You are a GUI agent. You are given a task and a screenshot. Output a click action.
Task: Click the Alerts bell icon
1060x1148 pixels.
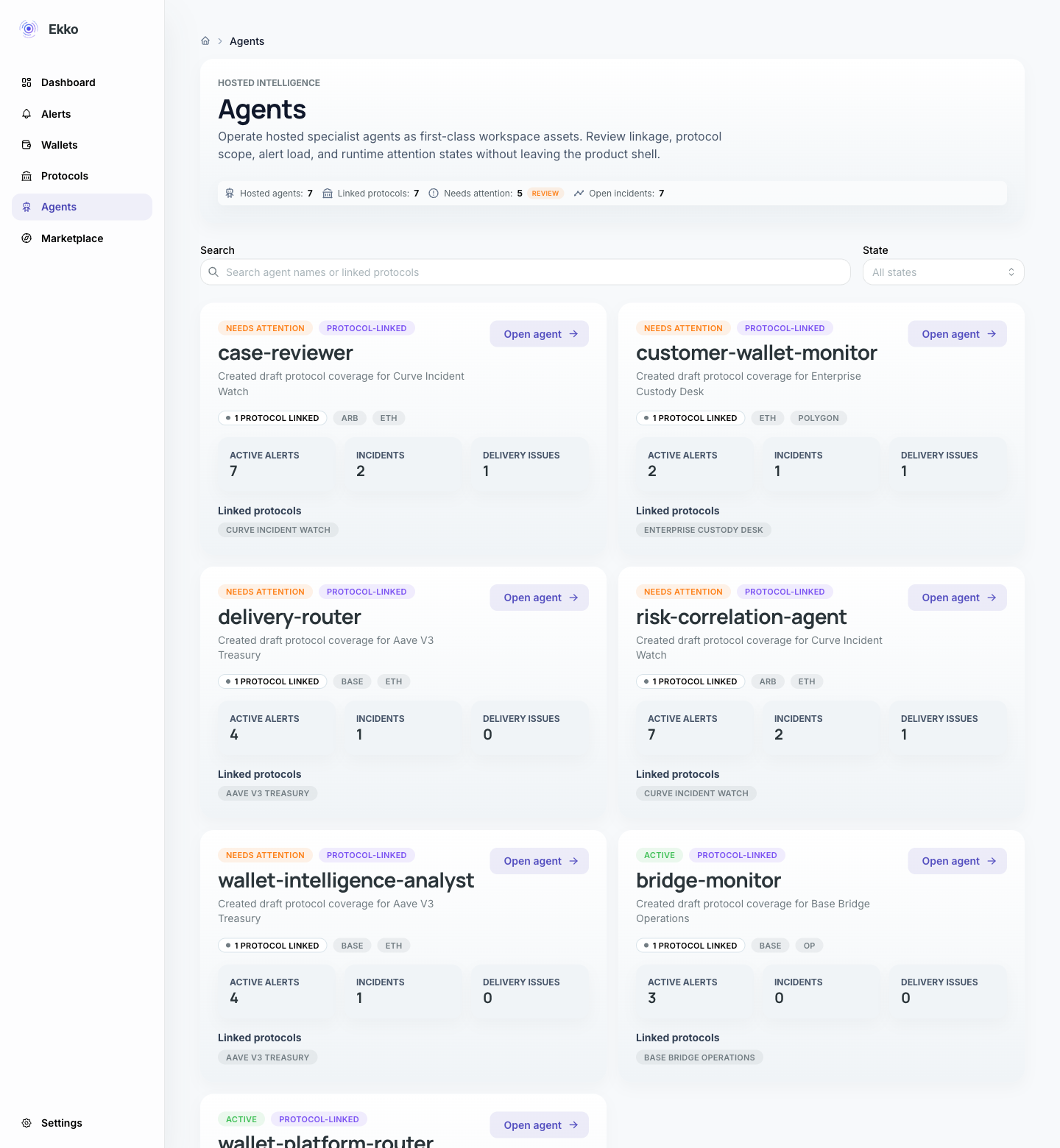26,114
